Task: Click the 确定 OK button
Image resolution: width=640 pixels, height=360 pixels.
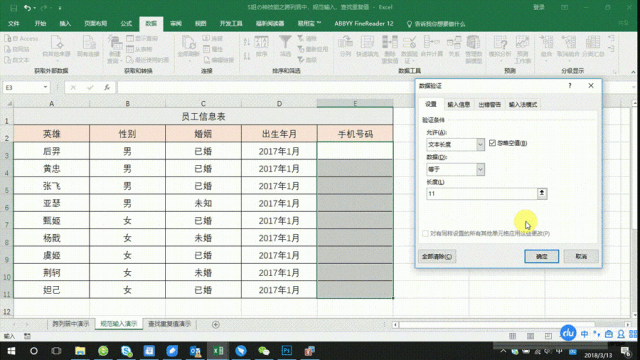Action: [x=542, y=256]
